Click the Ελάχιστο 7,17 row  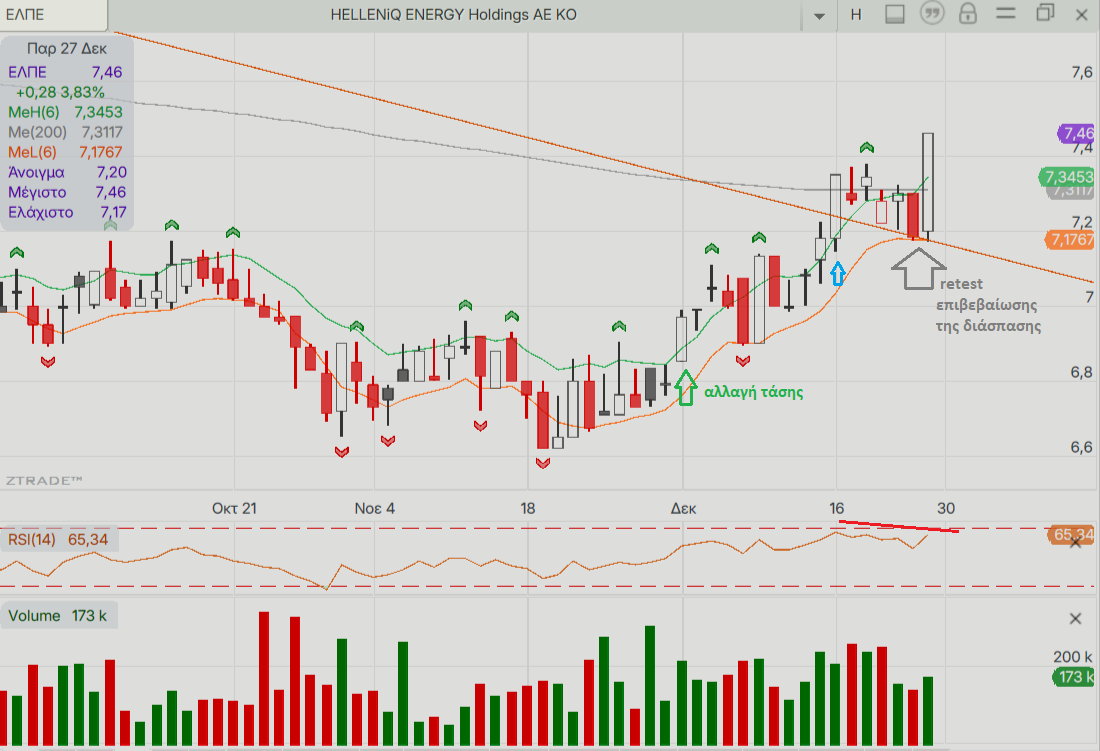[x=67, y=212]
